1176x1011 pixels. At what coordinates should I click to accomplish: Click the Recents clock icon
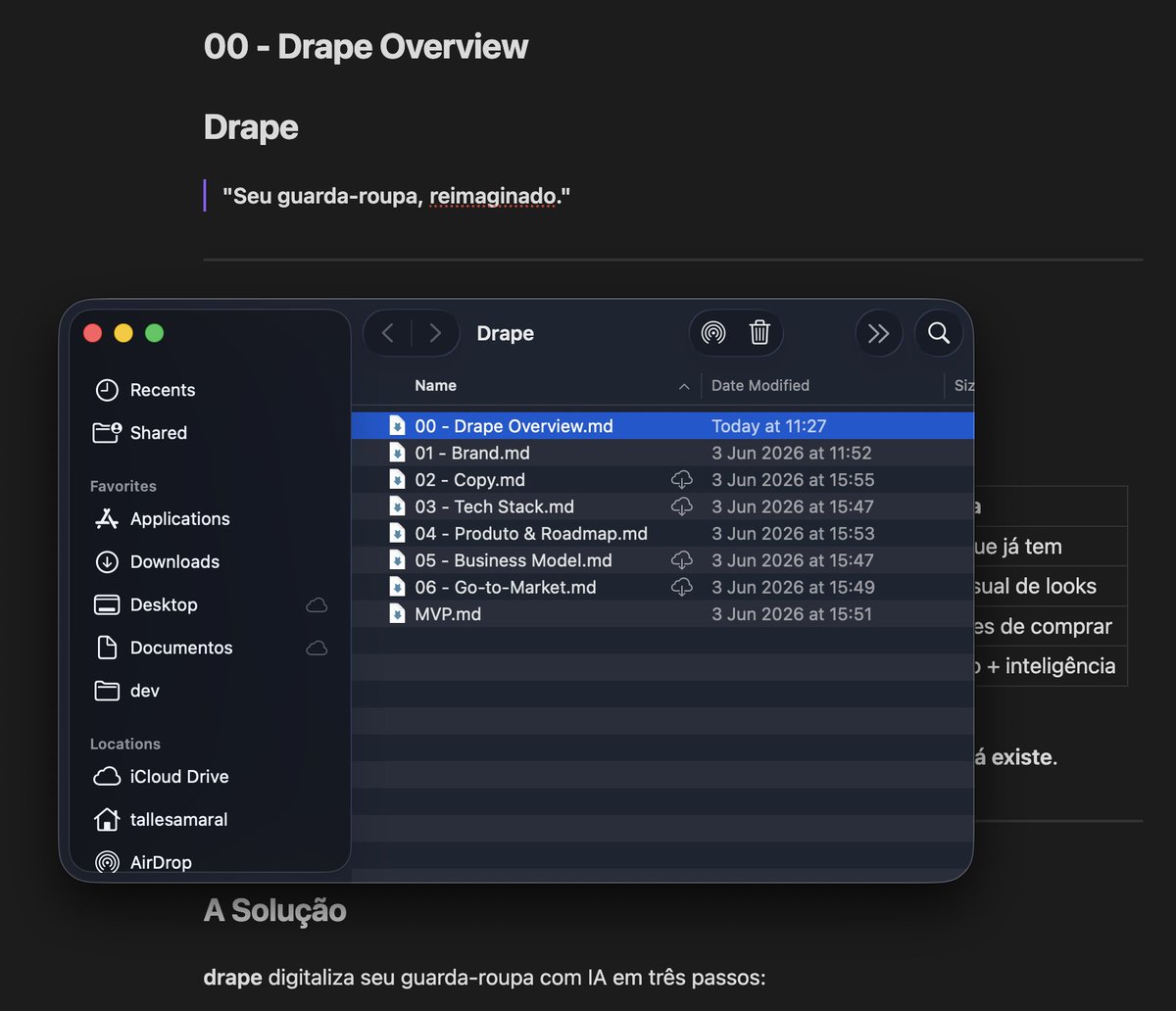pyautogui.click(x=107, y=390)
